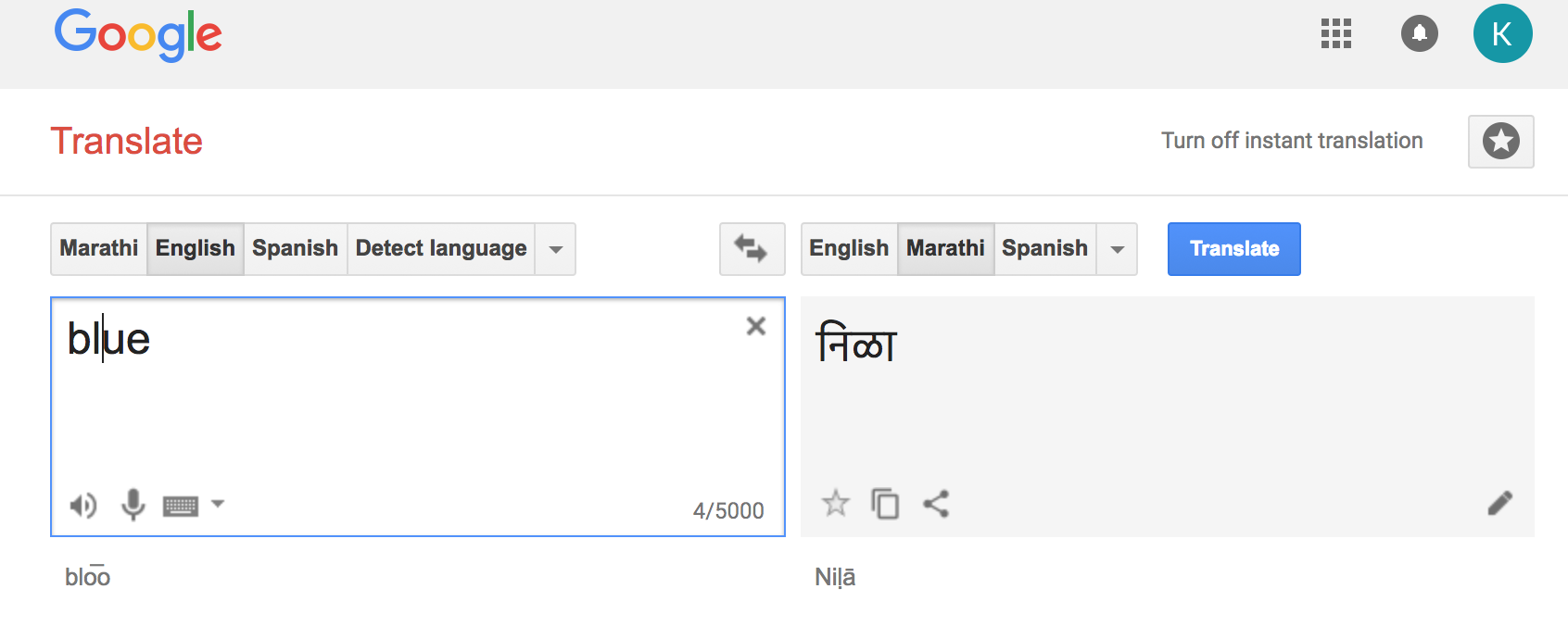The height and width of the screenshot is (639, 1568).
Task: Open the Phrasebook star button
Action: click(1500, 142)
